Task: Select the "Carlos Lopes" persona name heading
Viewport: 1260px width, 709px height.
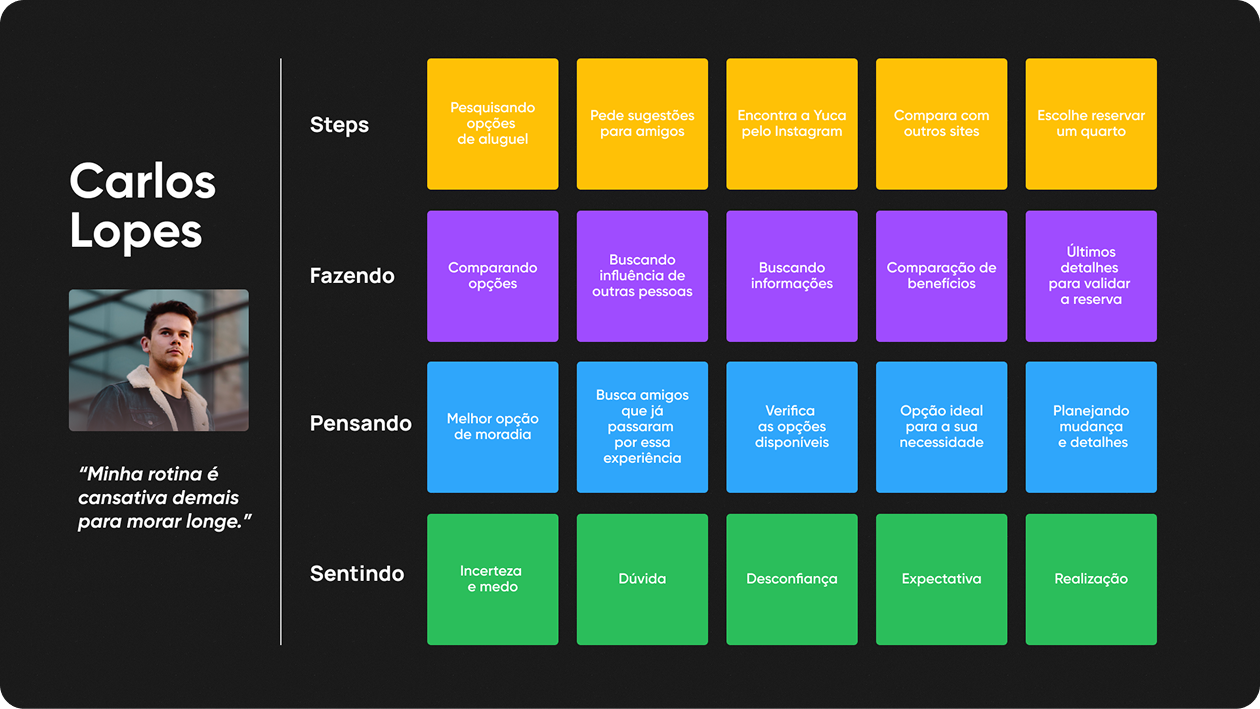Action: (143, 207)
